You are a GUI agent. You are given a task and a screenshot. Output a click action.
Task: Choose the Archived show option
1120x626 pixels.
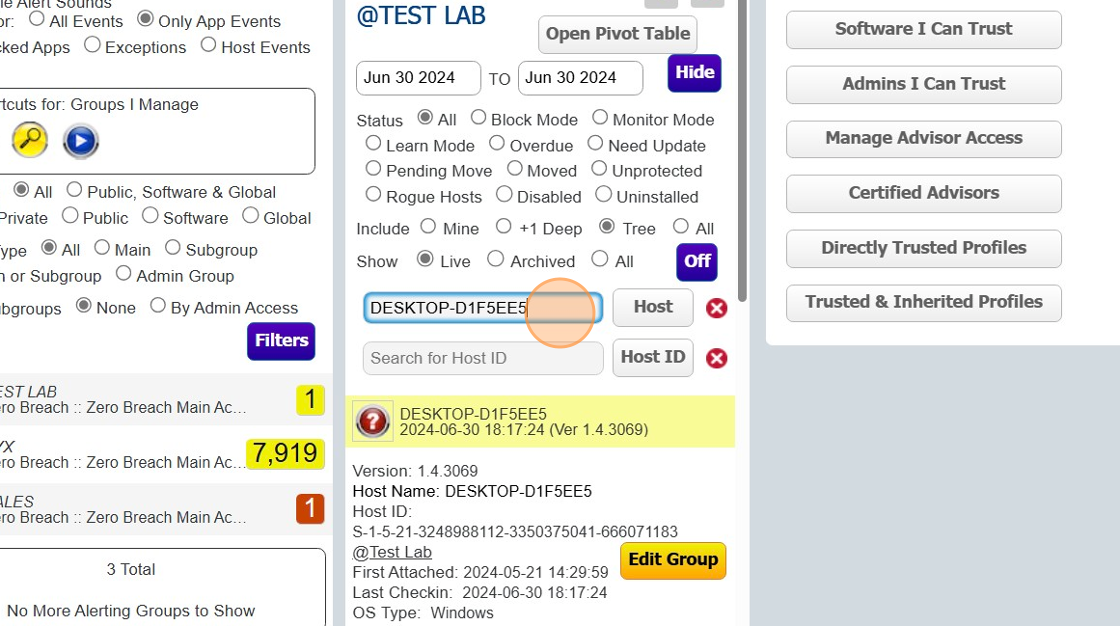(x=495, y=259)
